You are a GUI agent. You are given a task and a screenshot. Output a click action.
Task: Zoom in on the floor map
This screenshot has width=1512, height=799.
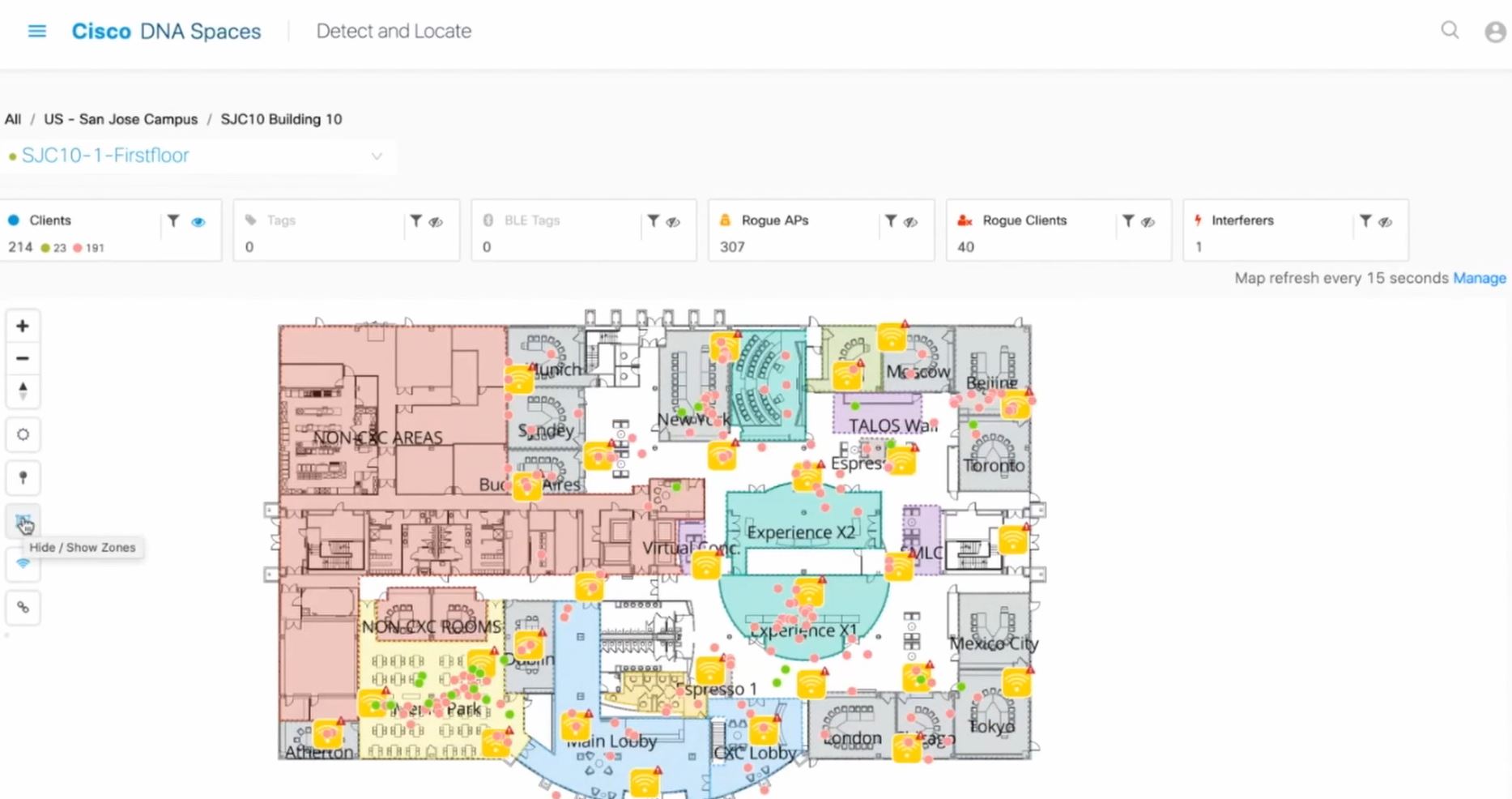pyautogui.click(x=23, y=326)
